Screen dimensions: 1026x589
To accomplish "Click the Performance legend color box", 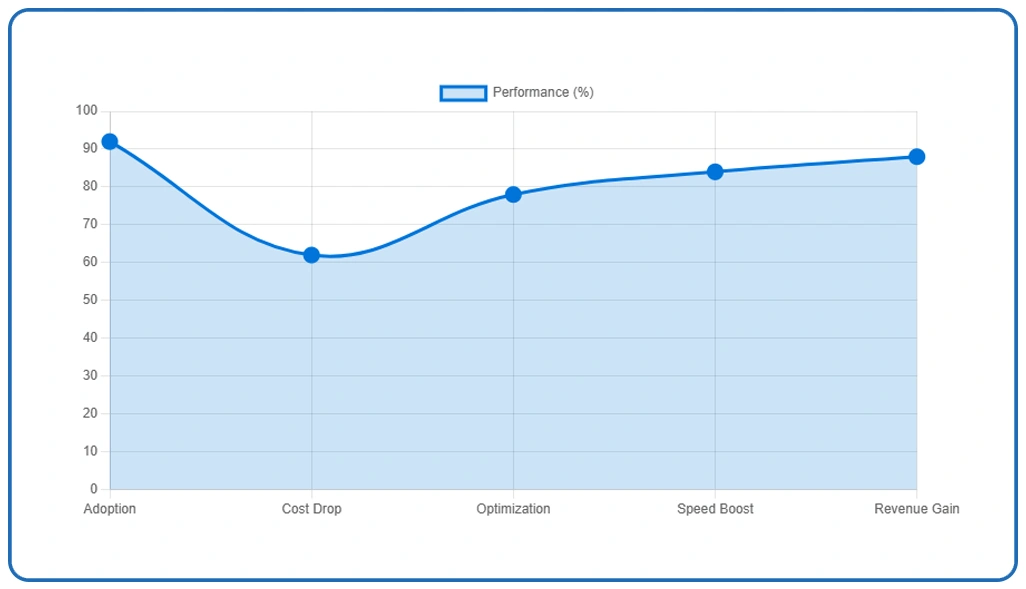I will (463, 93).
